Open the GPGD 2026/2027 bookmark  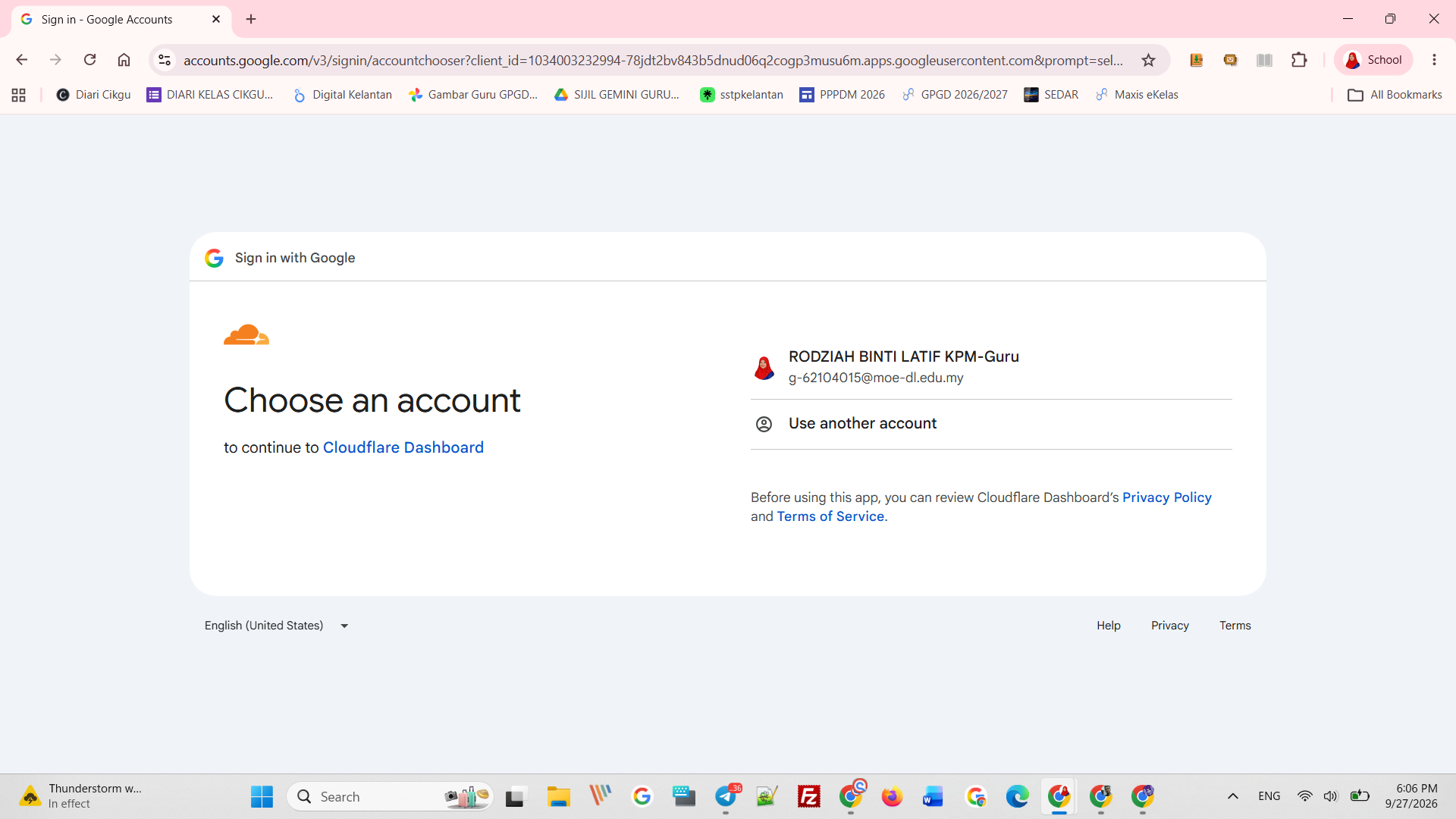(x=955, y=95)
